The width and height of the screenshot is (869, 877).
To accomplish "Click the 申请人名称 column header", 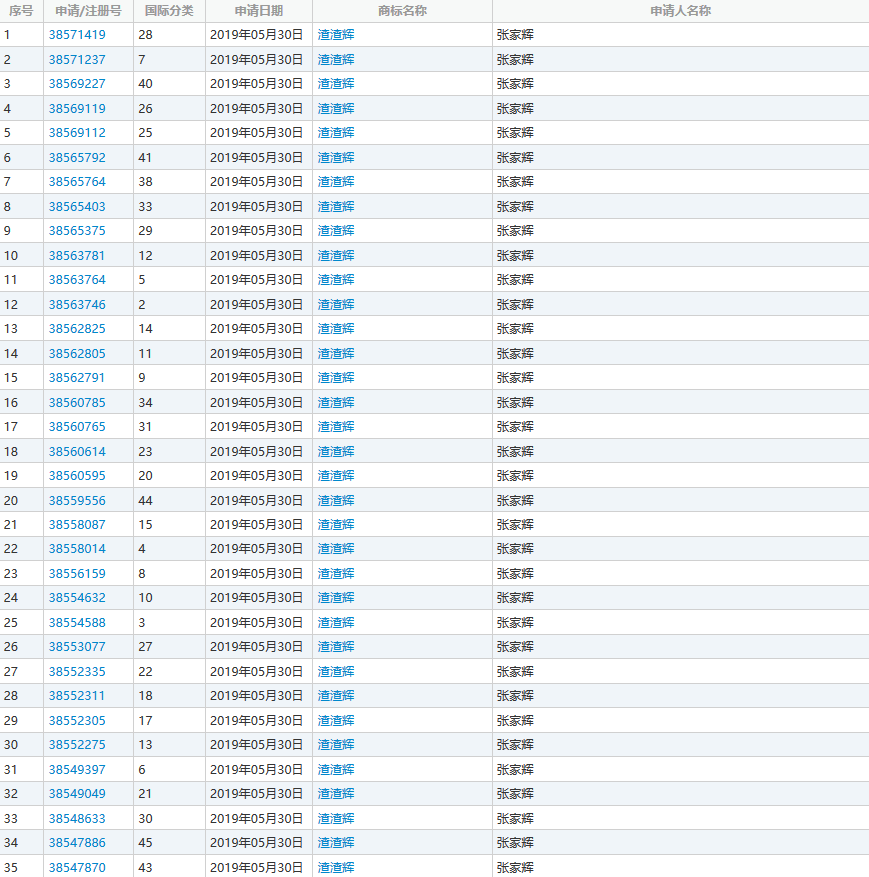I will tap(681, 11).
